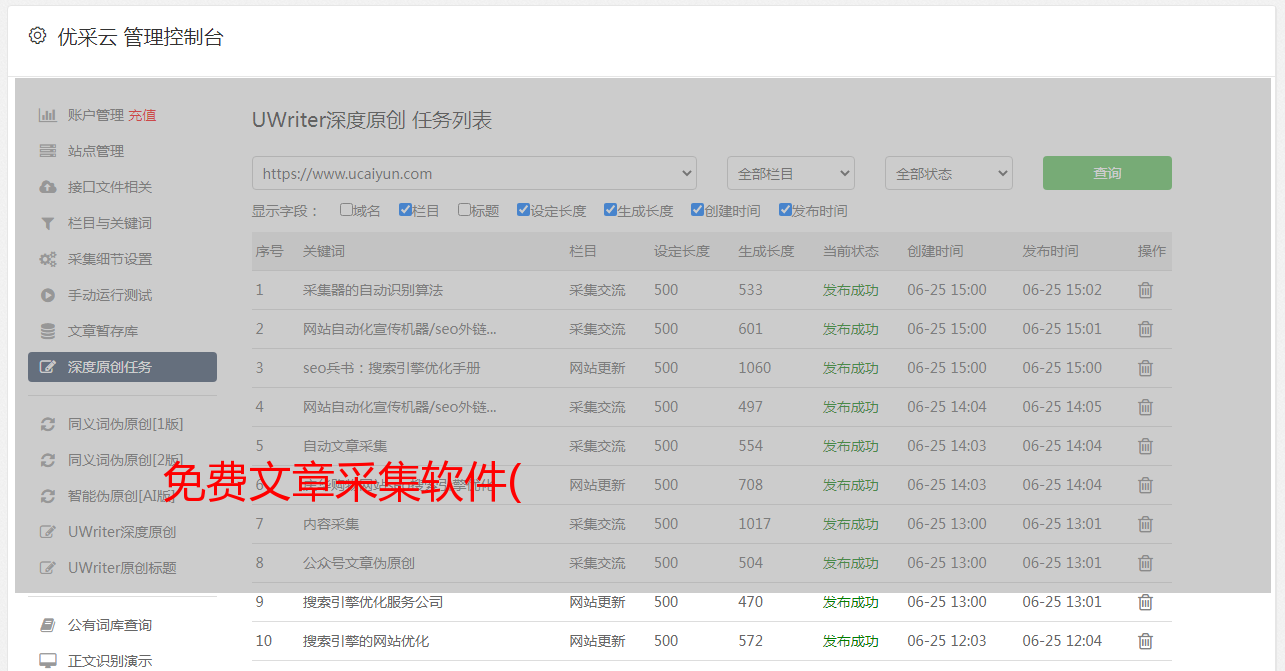
Task: Delete 公众号文章伪原创 row with trash icon
Action: point(1146,563)
